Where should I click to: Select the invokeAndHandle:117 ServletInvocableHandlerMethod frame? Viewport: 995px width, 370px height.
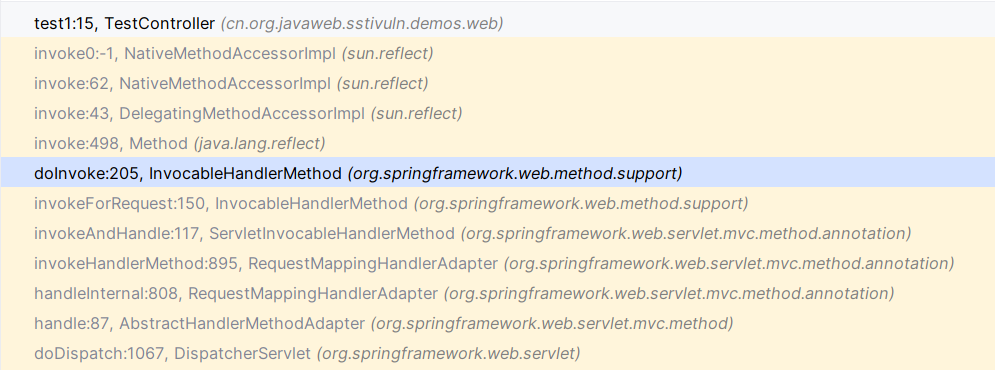click(x=498, y=234)
